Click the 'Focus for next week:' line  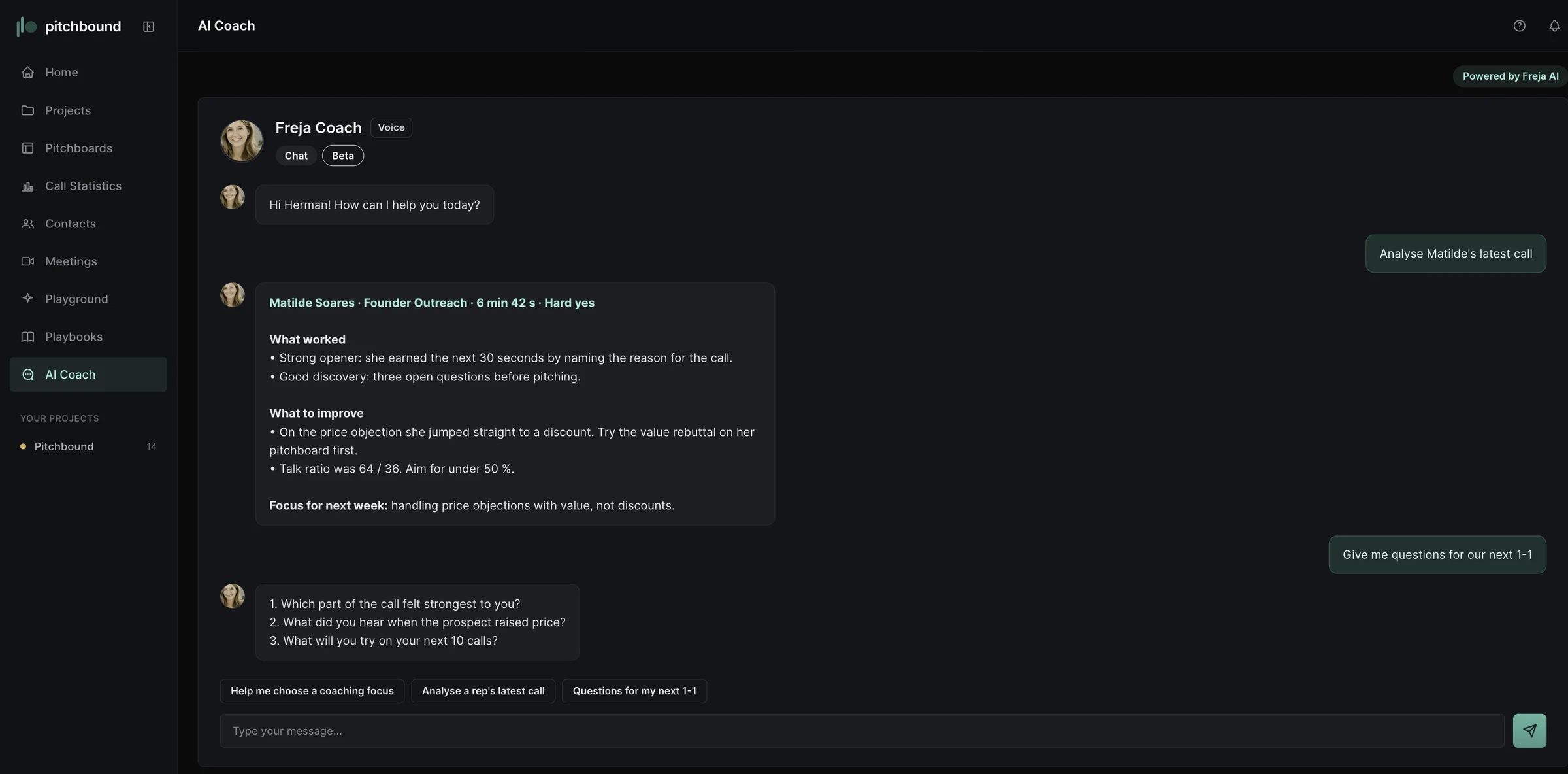[472, 505]
